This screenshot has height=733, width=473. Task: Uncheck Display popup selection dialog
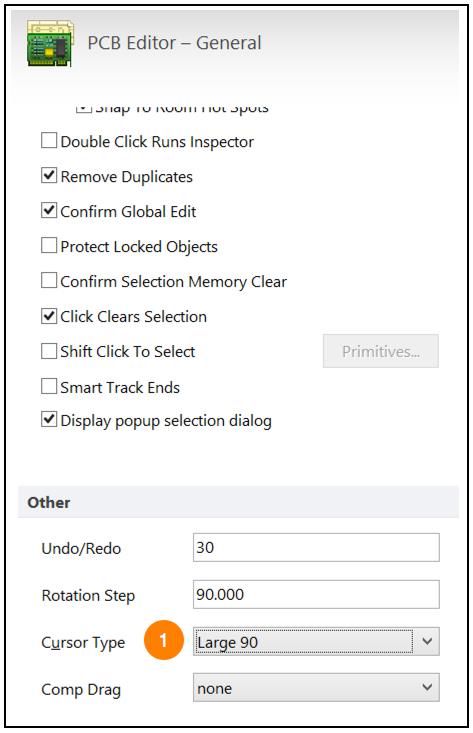[x=49, y=419]
